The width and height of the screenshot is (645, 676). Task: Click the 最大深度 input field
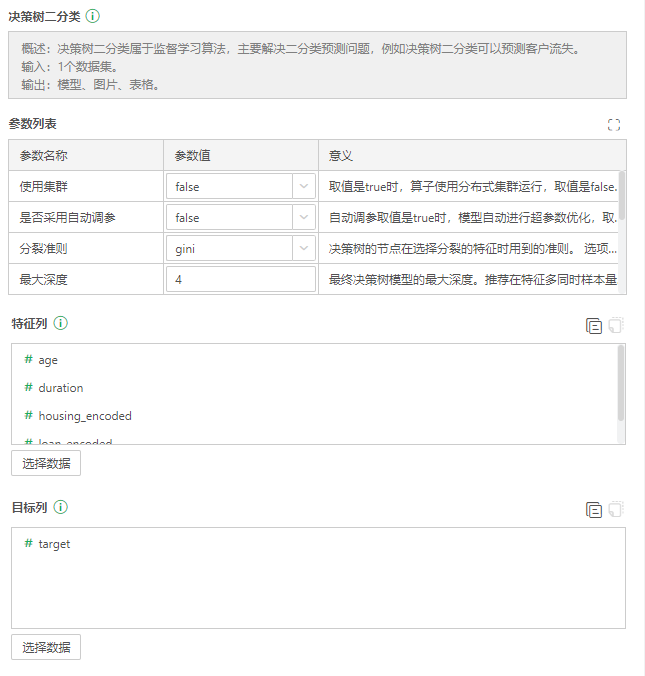(x=241, y=280)
